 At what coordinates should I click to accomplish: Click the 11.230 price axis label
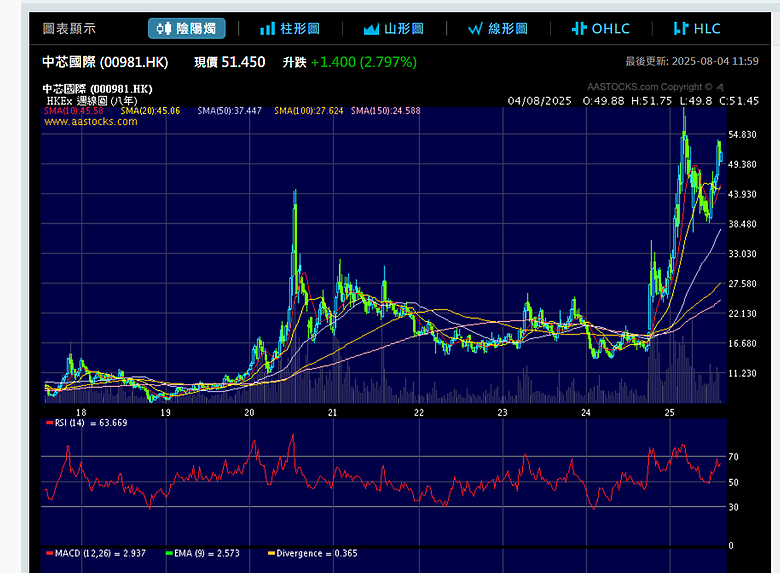(742, 374)
